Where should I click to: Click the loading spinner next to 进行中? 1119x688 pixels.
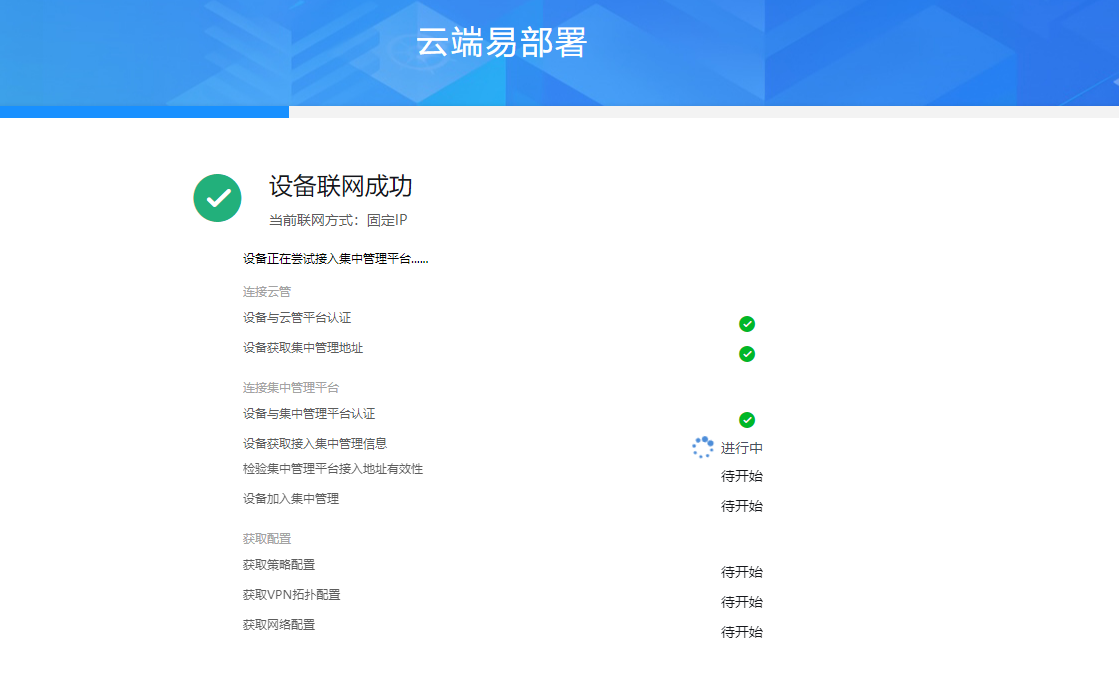click(x=703, y=447)
